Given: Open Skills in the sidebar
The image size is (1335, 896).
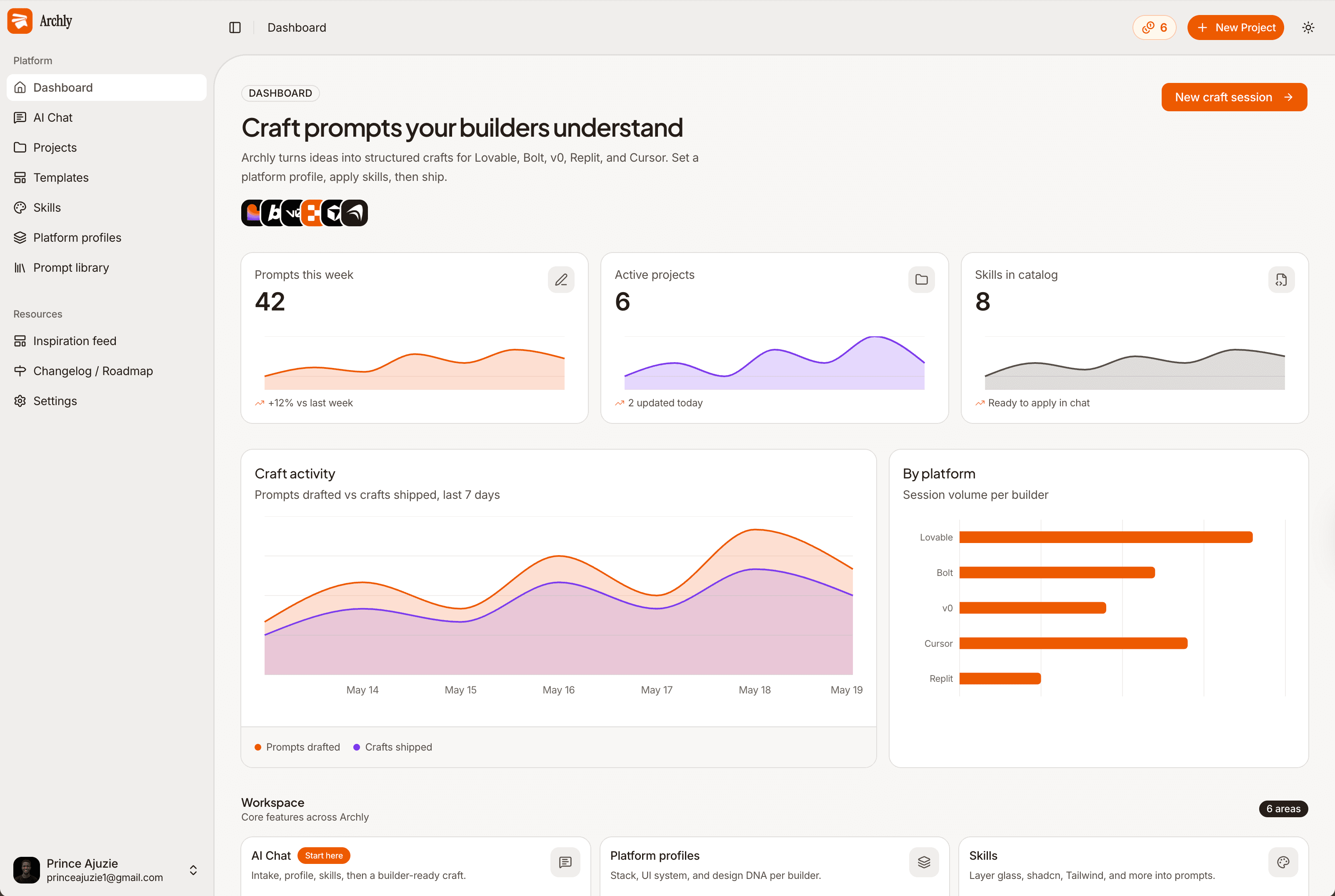Looking at the screenshot, I should (x=107, y=208).
